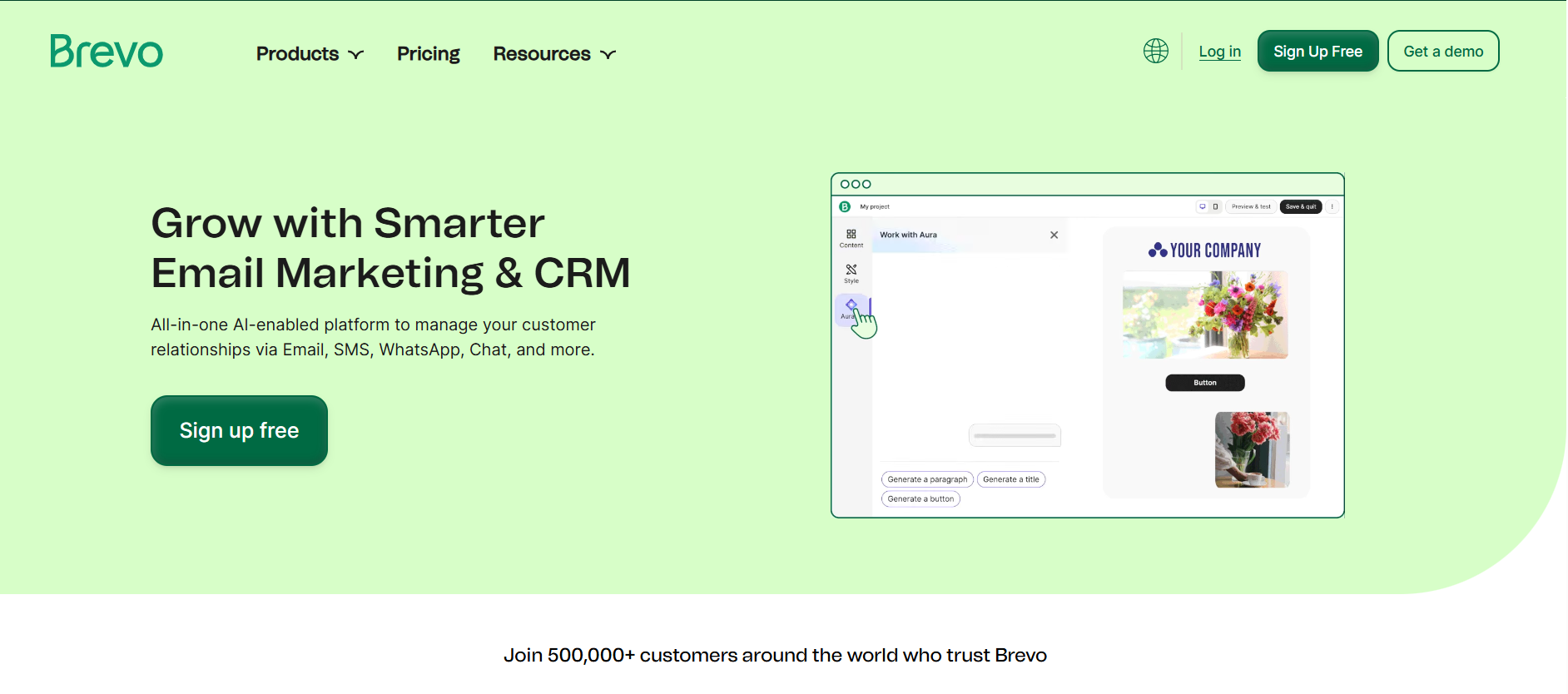
Task: Click the YOUR COMPANY logo in preview
Action: click(1204, 250)
